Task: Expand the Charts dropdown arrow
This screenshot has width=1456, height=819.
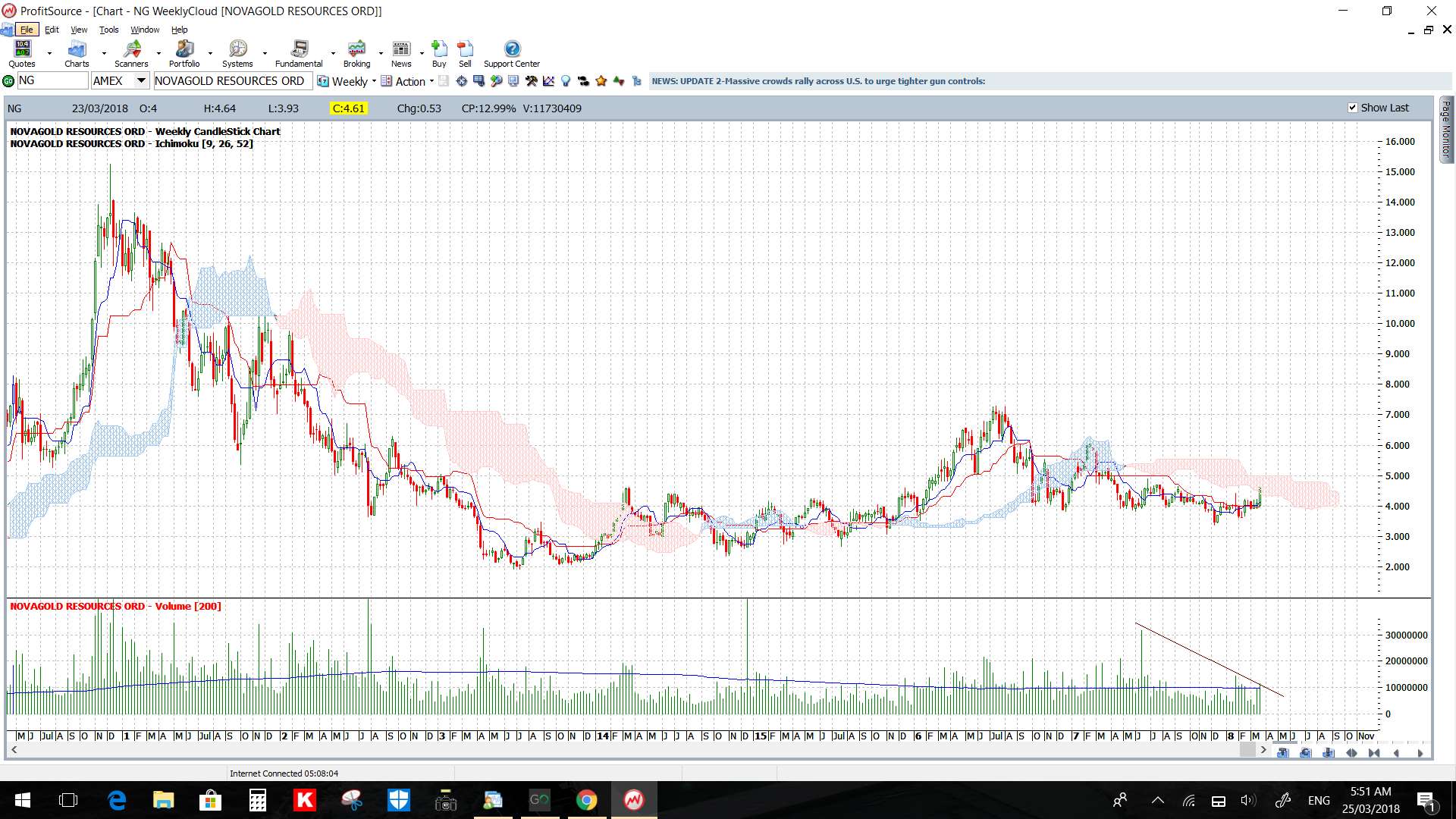Action: tap(104, 54)
